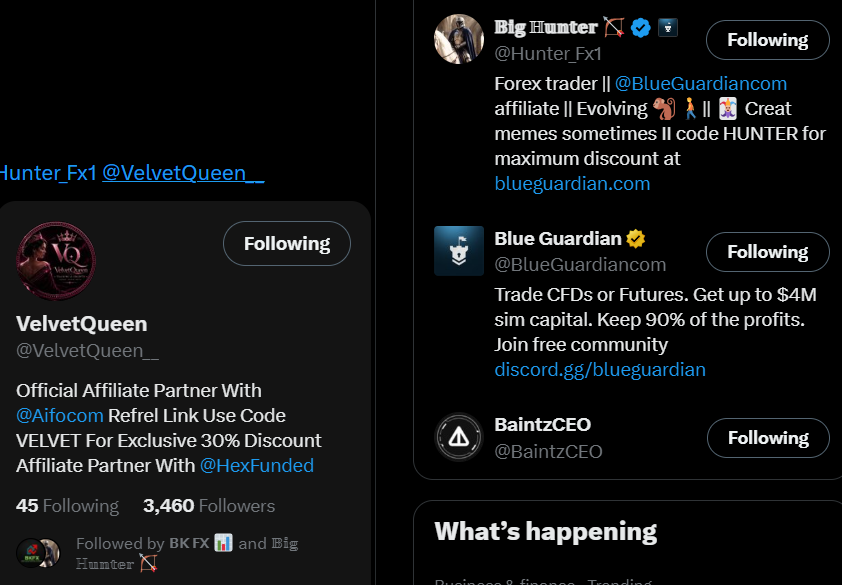This screenshot has width=842, height=585.
Task: View VelvetQueen's 45 Following list
Action: click(x=68, y=506)
